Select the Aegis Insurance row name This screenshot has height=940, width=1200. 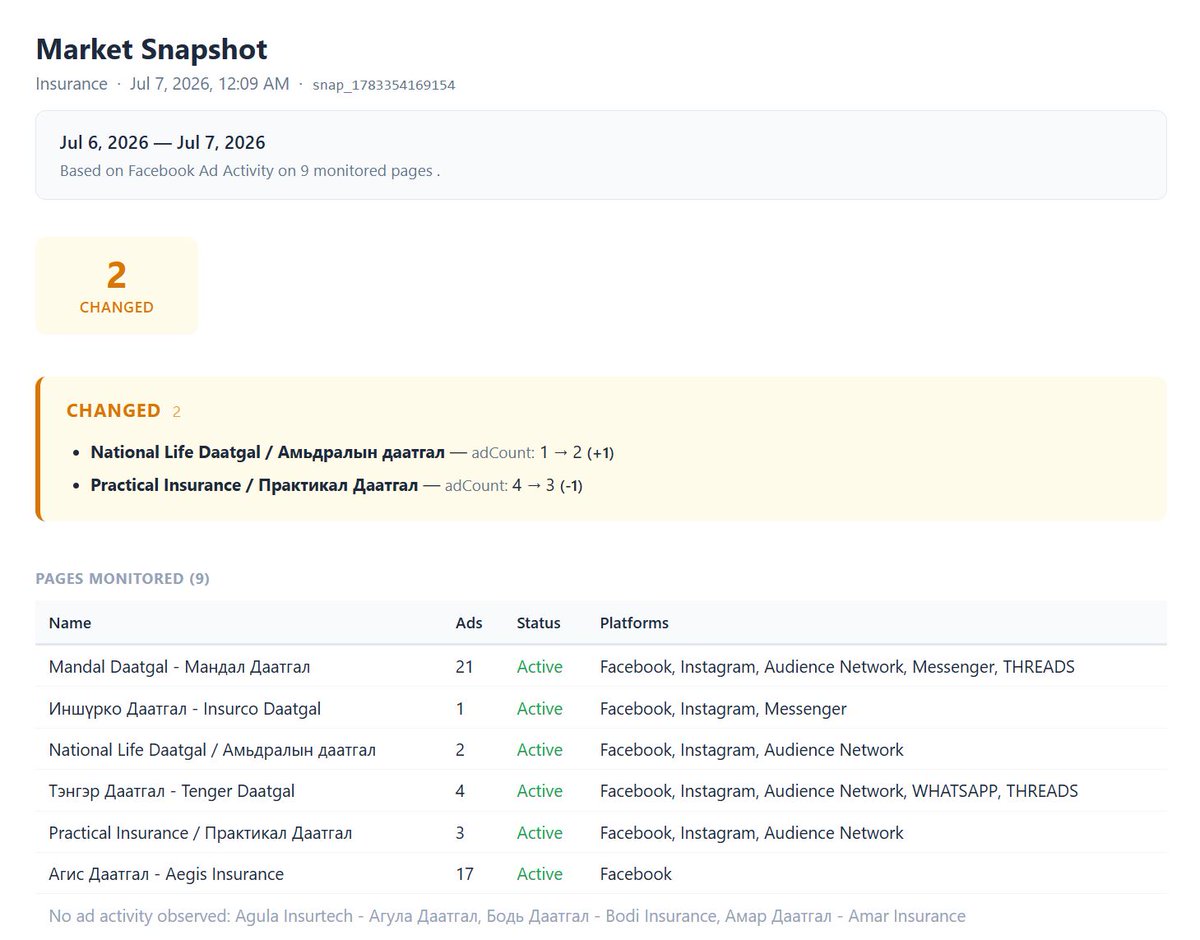point(166,874)
